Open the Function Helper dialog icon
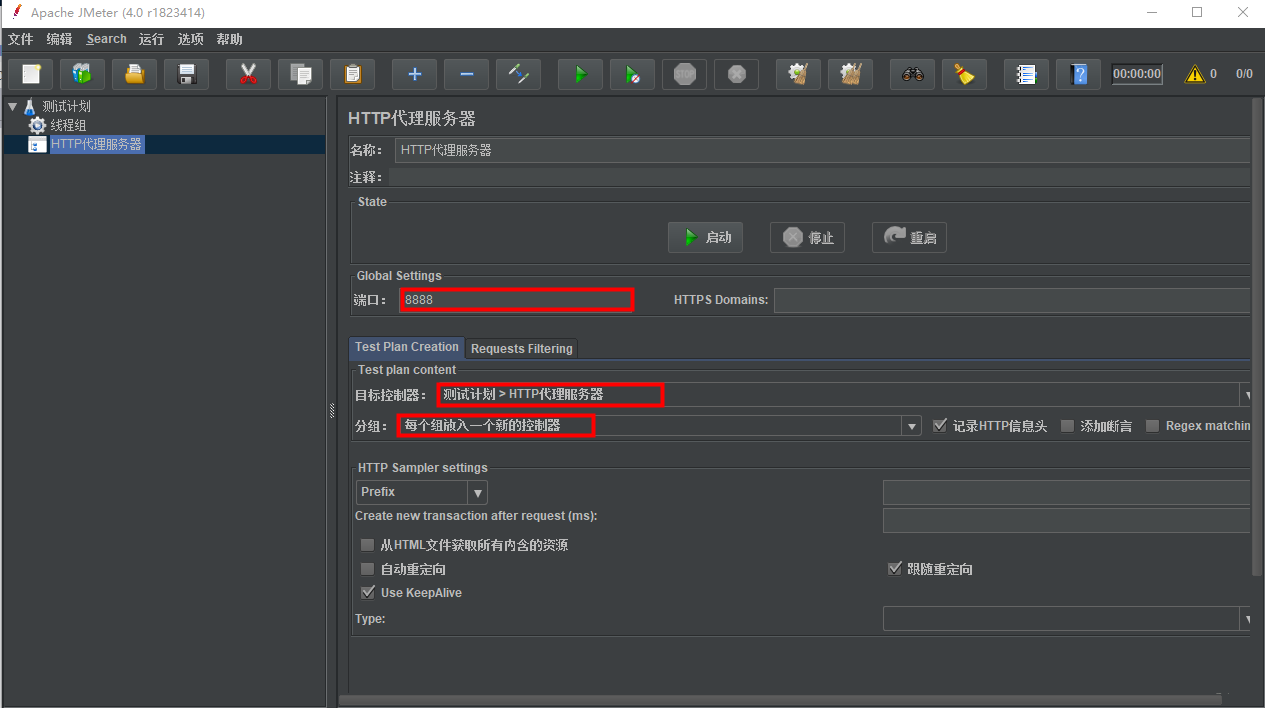 coord(1026,74)
